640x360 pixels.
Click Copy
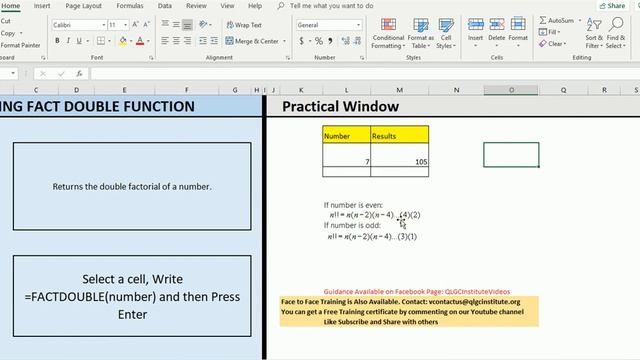tap(8, 33)
